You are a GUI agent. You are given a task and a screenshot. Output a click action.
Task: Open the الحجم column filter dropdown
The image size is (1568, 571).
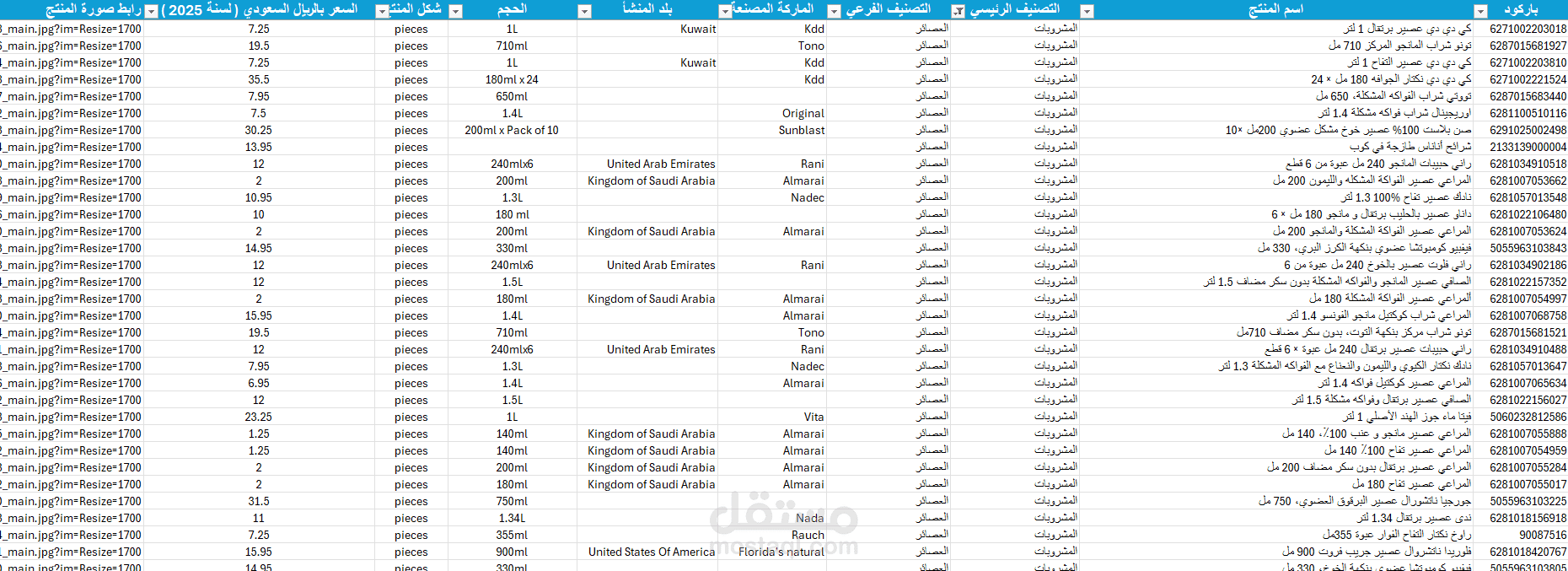455,11
